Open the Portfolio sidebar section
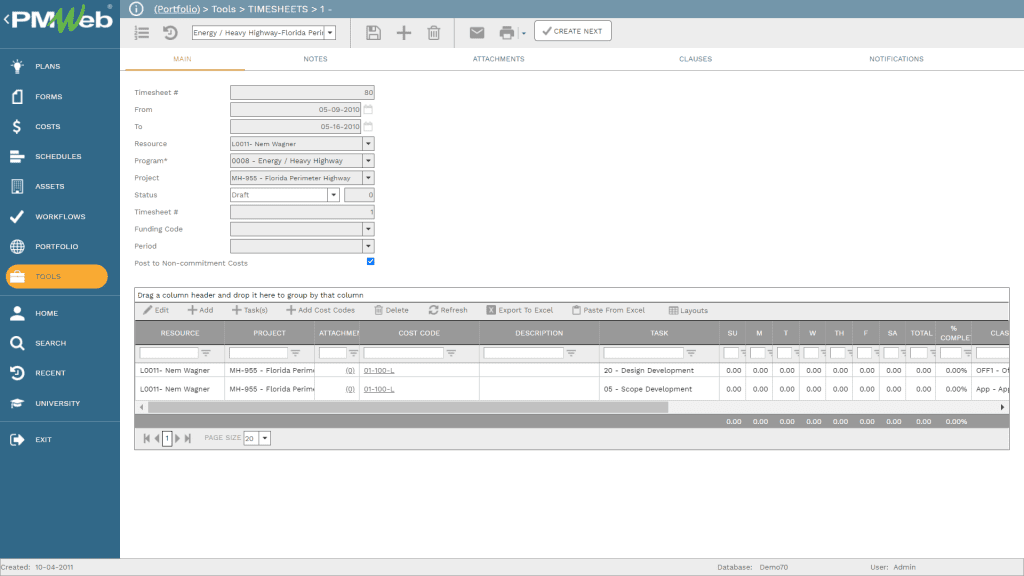This screenshot has height=576, width=1024. pyautogui.click(x=56, y=246)
